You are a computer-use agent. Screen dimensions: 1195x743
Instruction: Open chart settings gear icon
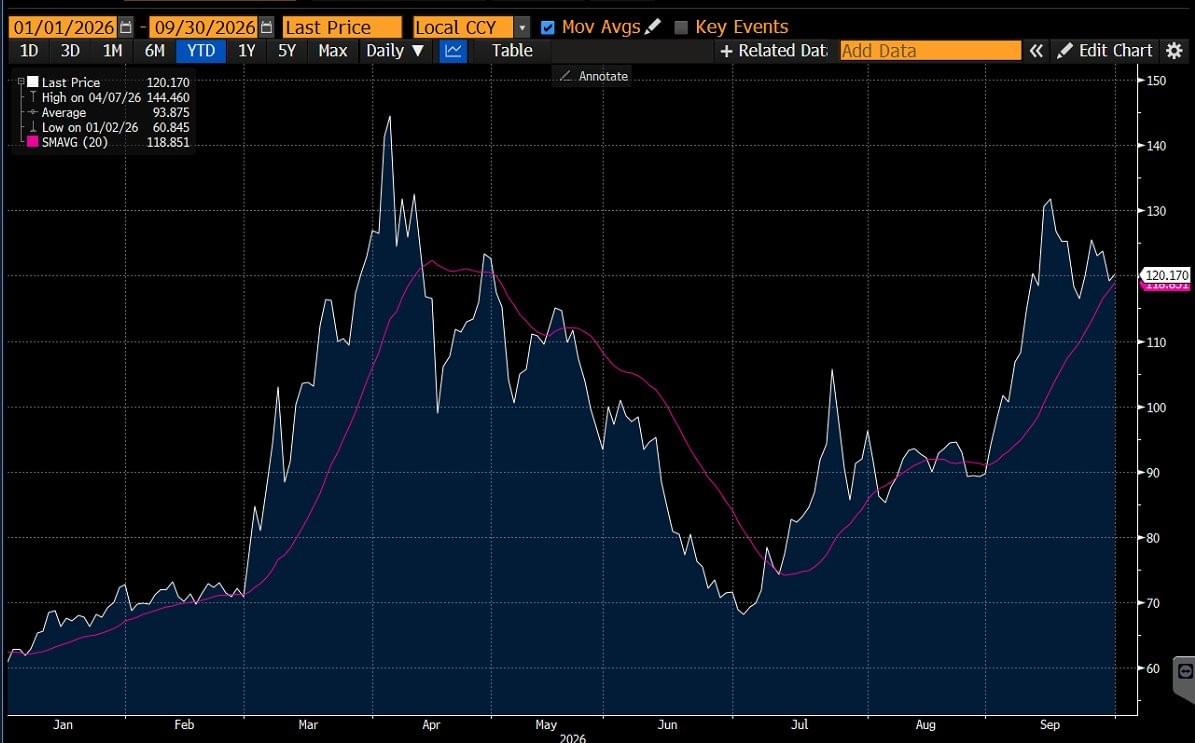[1174, 51]
